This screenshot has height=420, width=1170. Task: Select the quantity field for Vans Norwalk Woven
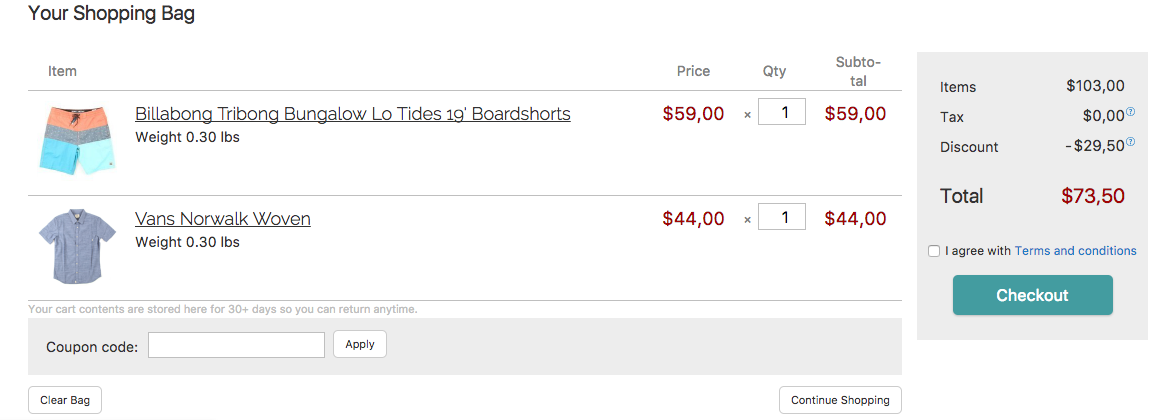(781, 217)
